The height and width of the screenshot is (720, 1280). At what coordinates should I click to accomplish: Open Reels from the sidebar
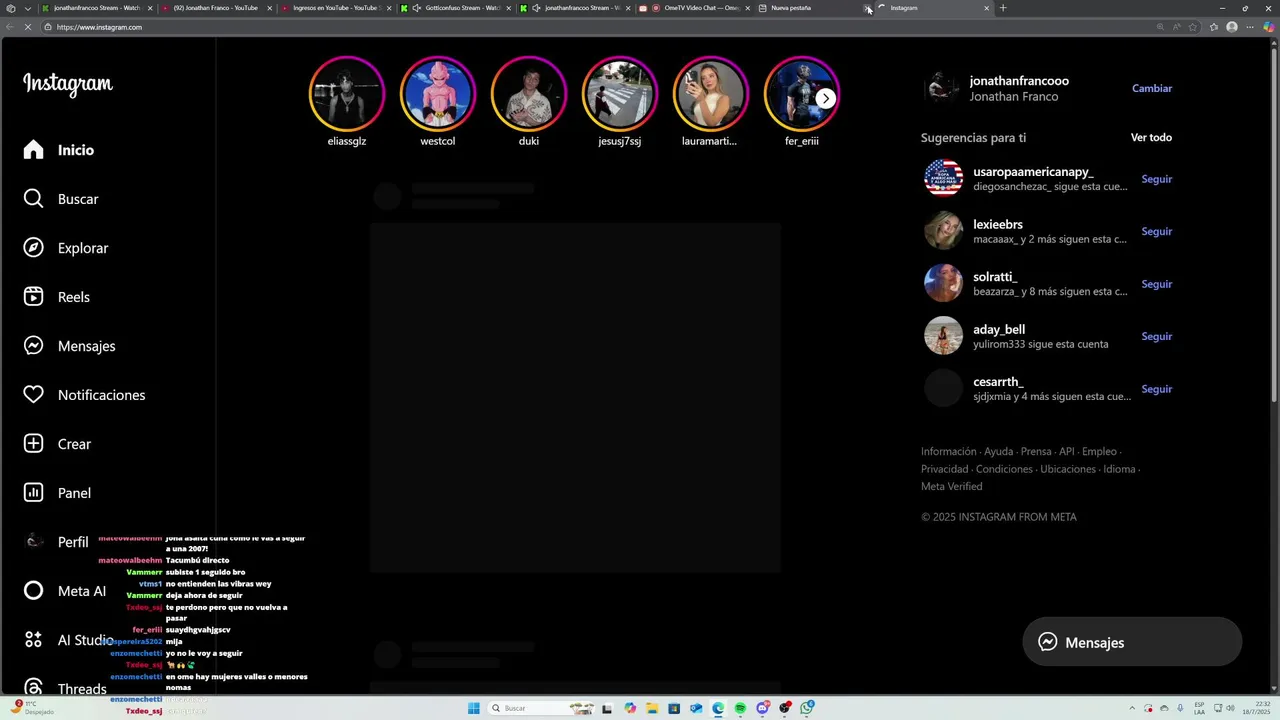coord(57,297)
